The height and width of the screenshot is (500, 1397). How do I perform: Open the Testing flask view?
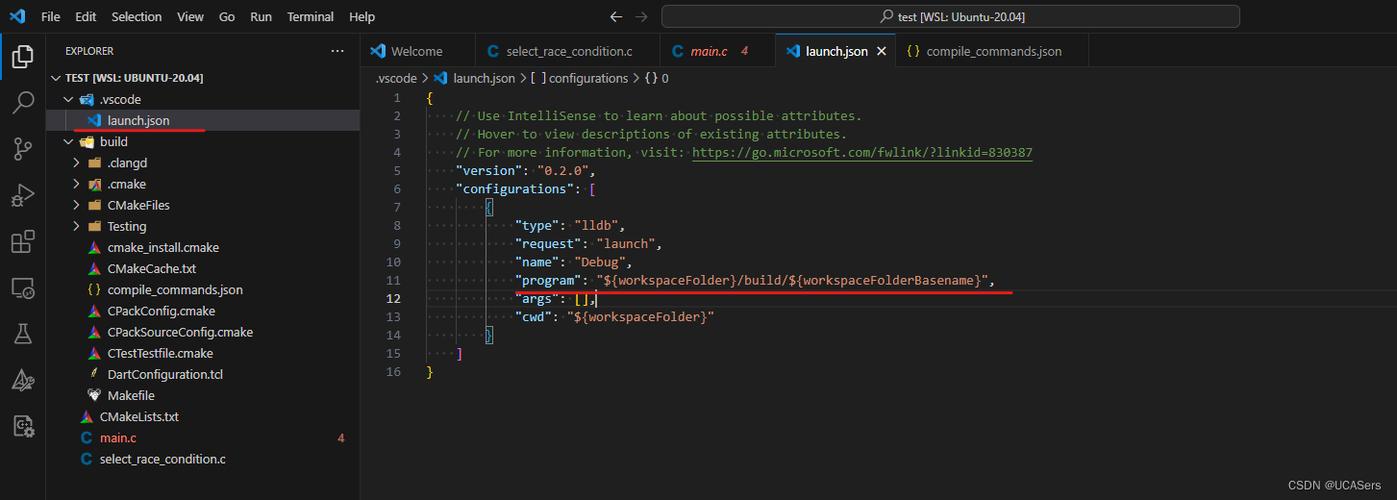[x=22, y=334]
